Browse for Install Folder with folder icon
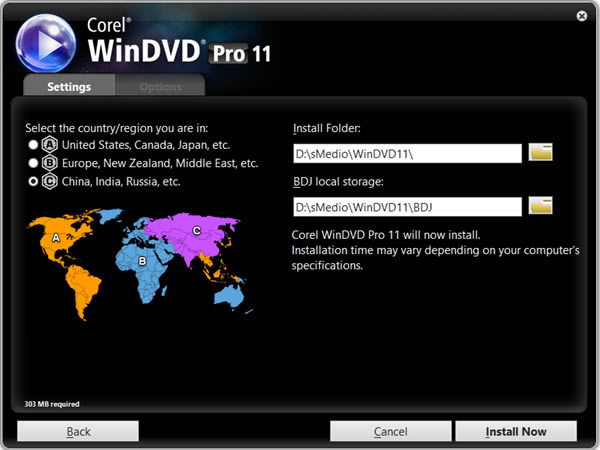Viewport: 600px width, 450px height. tap(540, 152)
